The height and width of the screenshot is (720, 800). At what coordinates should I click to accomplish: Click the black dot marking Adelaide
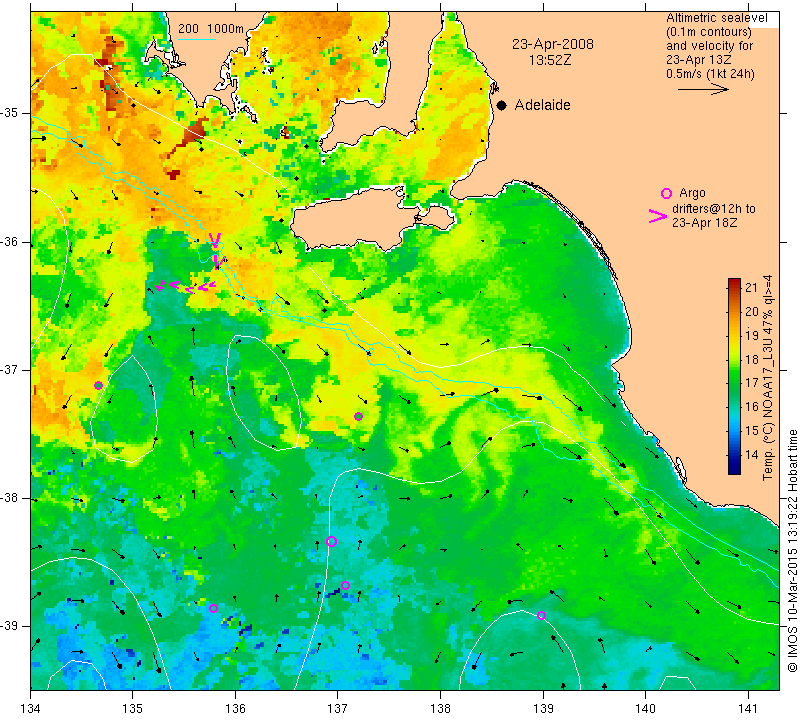(502, 105)
